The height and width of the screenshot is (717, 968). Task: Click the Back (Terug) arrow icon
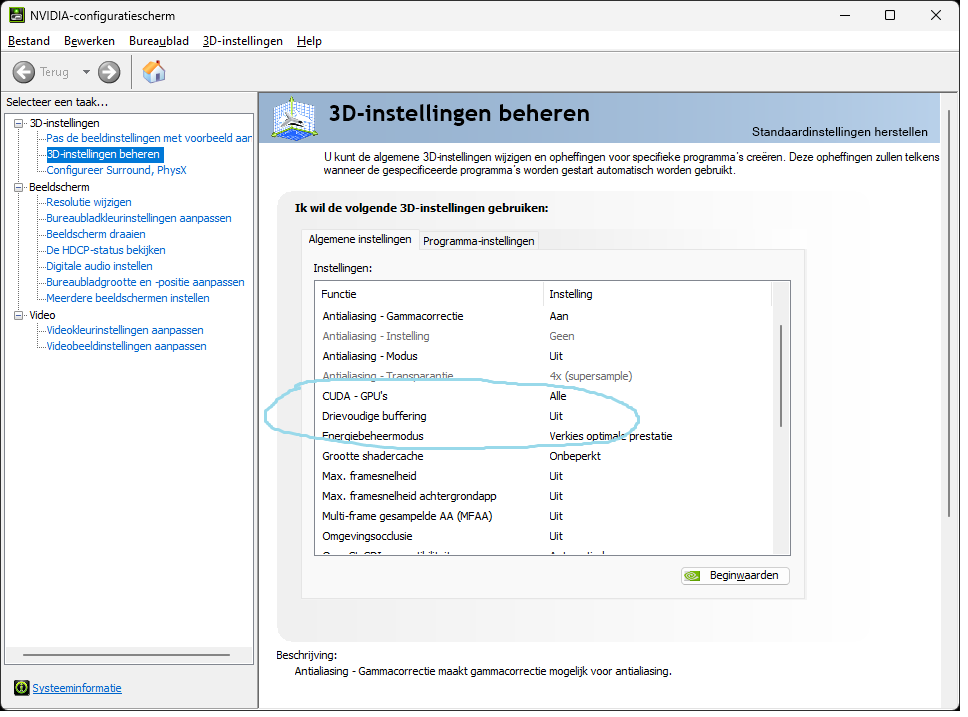tap(23, 72)
